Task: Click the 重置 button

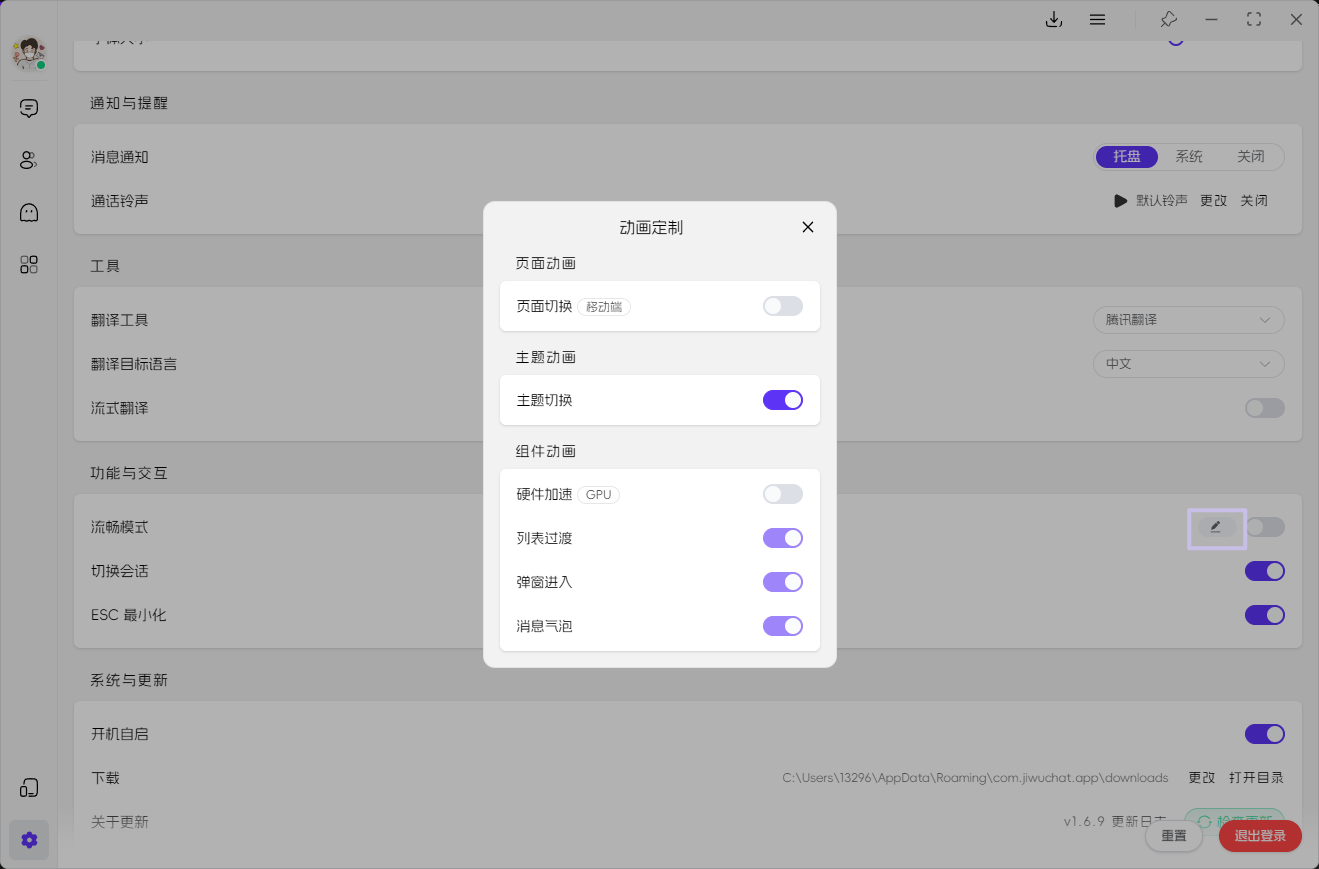Action: tap(1174, 836)
